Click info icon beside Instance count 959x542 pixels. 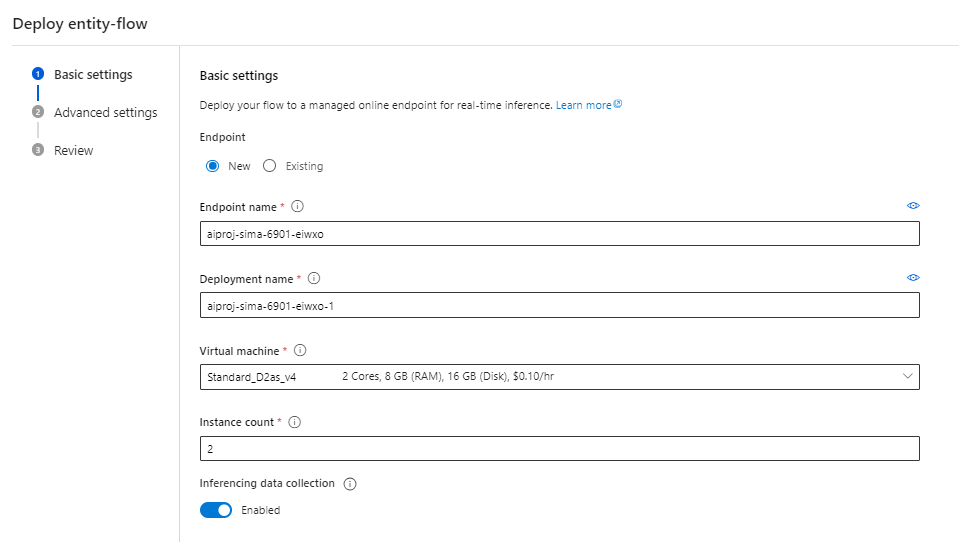pos(294,422)
